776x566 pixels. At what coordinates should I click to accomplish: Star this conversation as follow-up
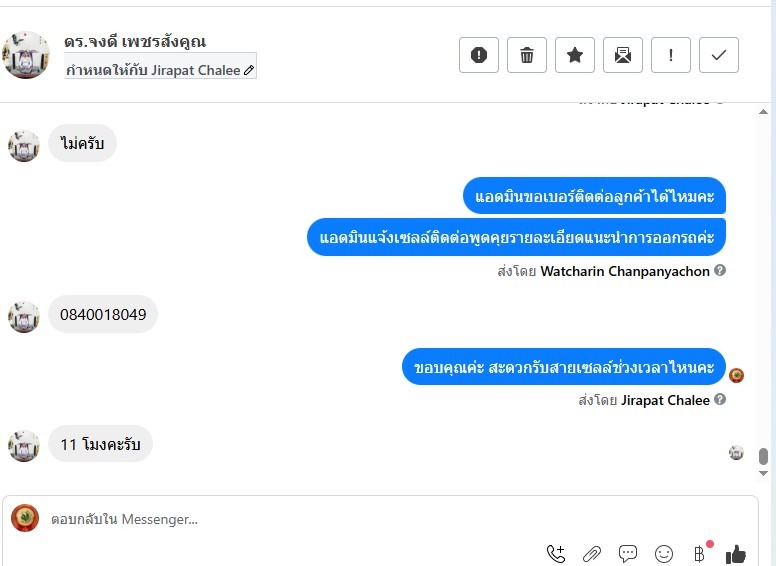(575, 55)
